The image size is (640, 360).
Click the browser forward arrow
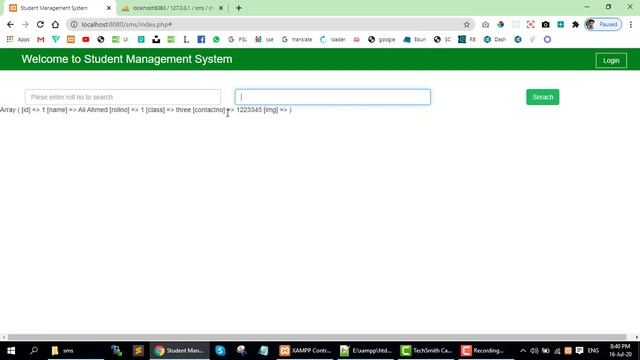coord(25,24)
